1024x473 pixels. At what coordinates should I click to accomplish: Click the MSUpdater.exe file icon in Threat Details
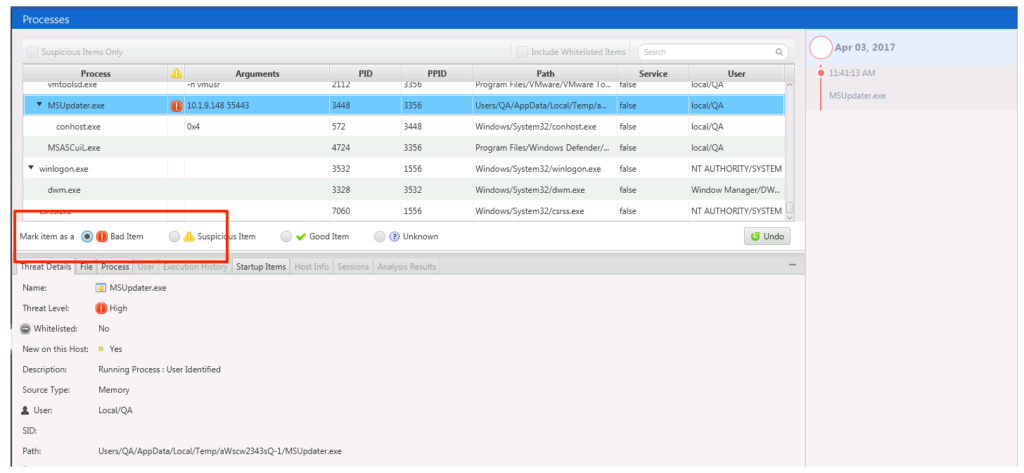(x=101, y=287)
